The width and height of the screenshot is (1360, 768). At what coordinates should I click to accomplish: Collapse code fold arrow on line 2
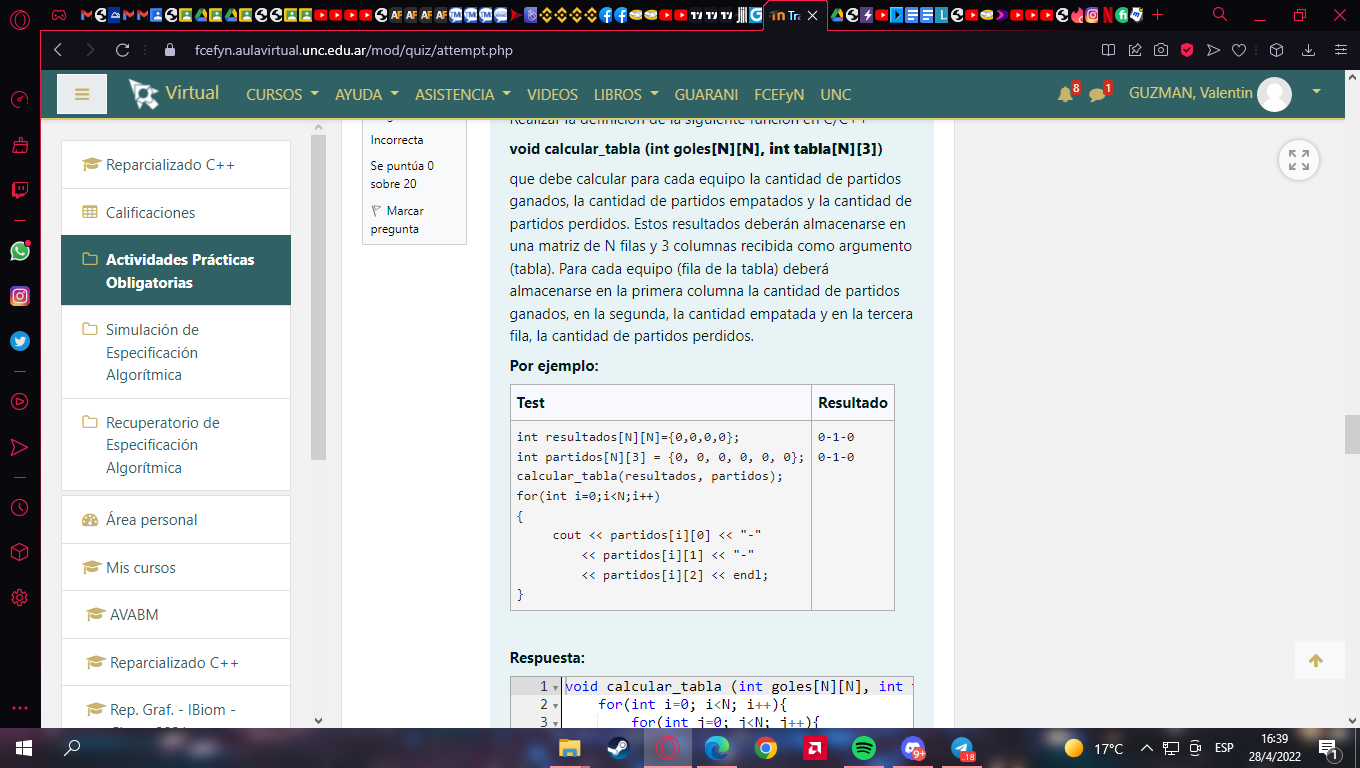555,705
